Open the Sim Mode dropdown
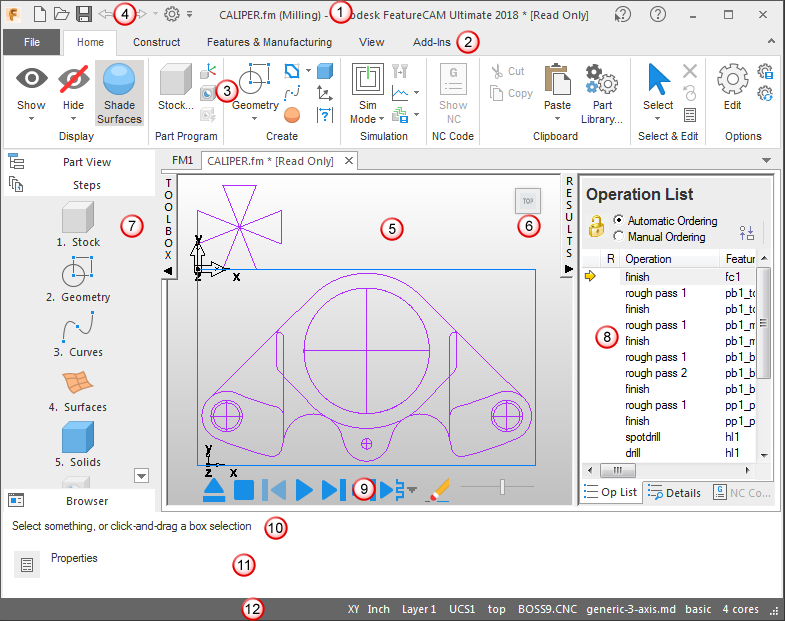The height and width of the screenshot is (621, 785). tap(381, 119)
